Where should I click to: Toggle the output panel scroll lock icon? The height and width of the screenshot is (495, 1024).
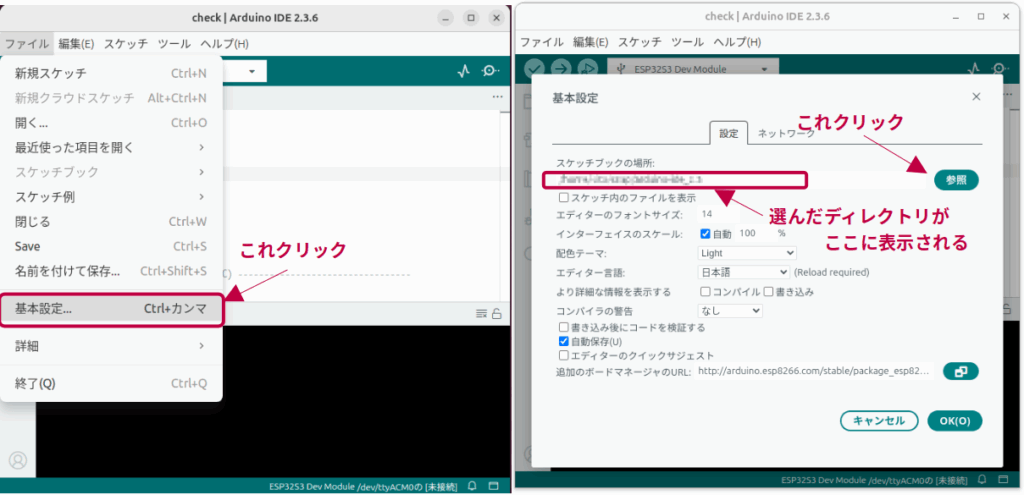[x=496, y=313]
